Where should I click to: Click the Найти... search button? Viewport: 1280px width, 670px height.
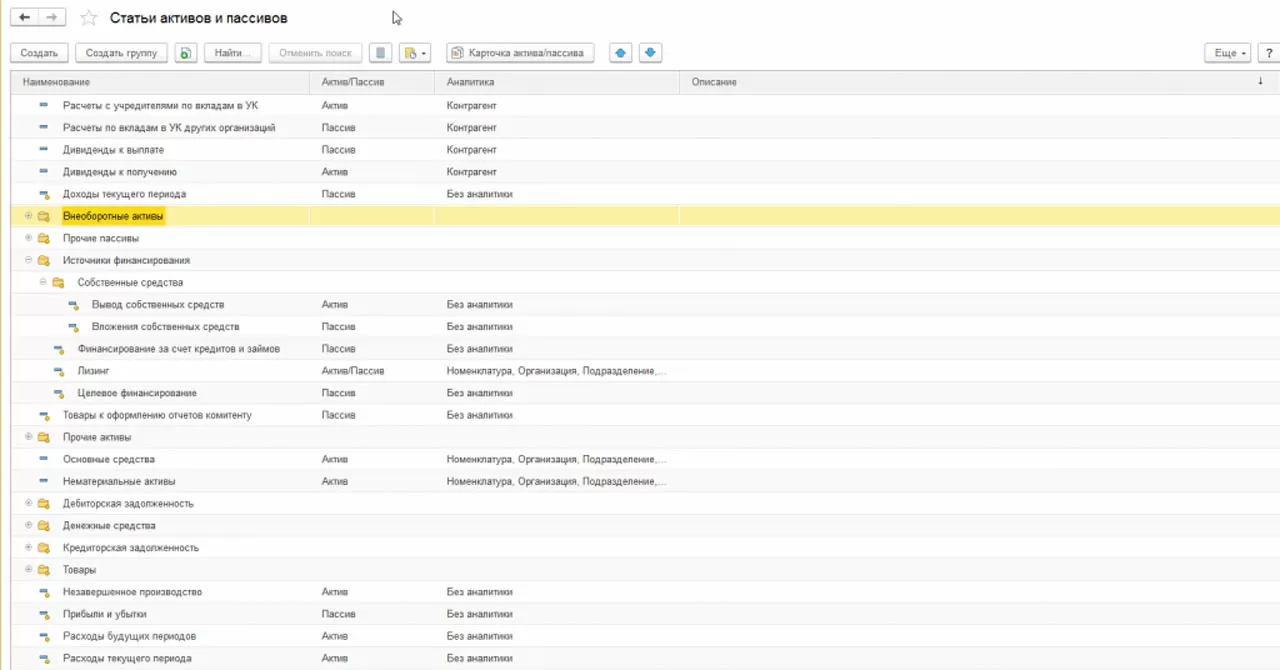[233, 53]
